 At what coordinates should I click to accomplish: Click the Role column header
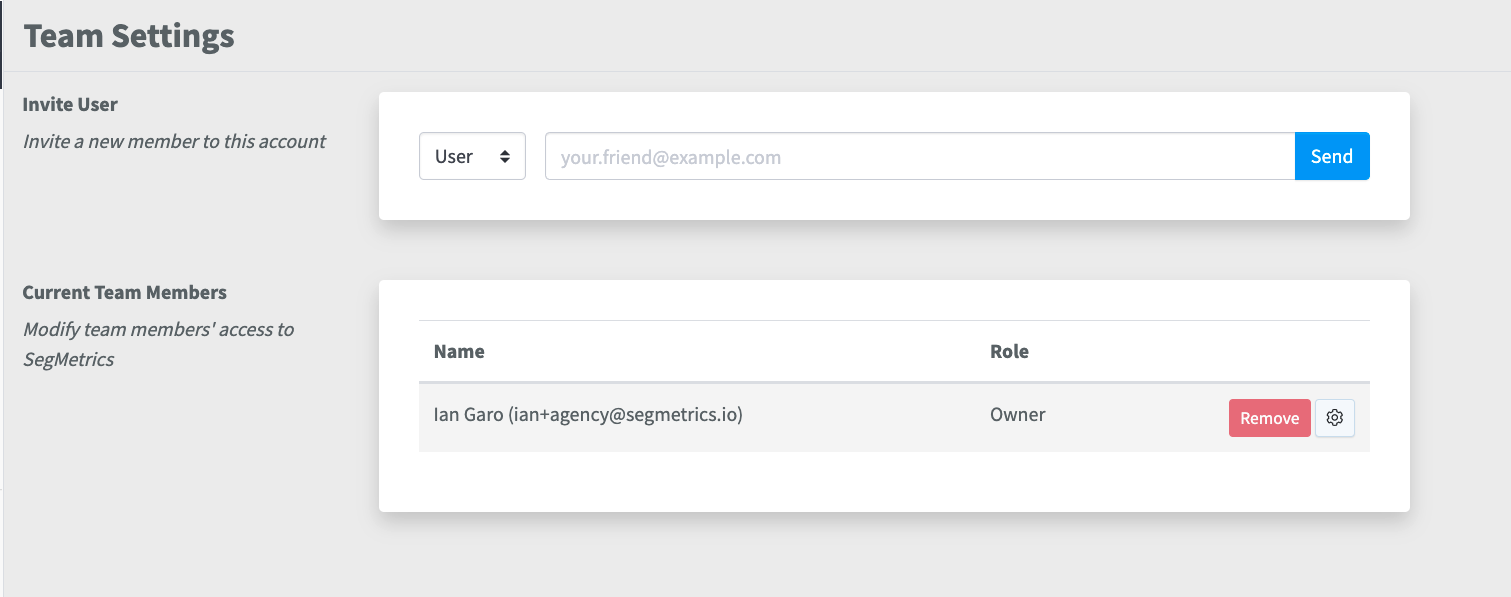[x=1009, y=351]
